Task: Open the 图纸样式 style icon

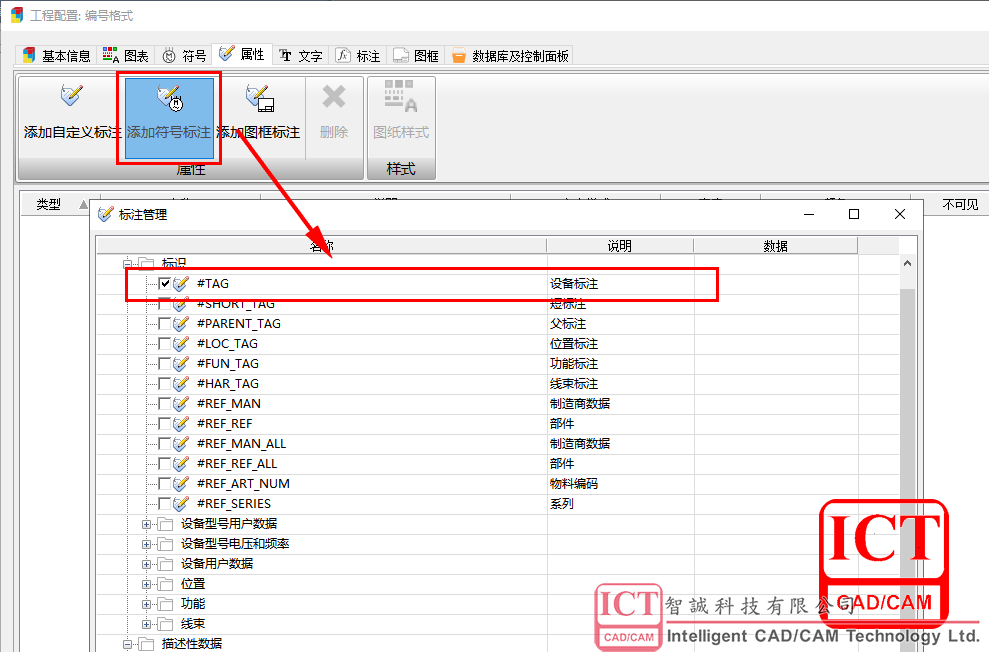Action: click(x=401, y=96)
